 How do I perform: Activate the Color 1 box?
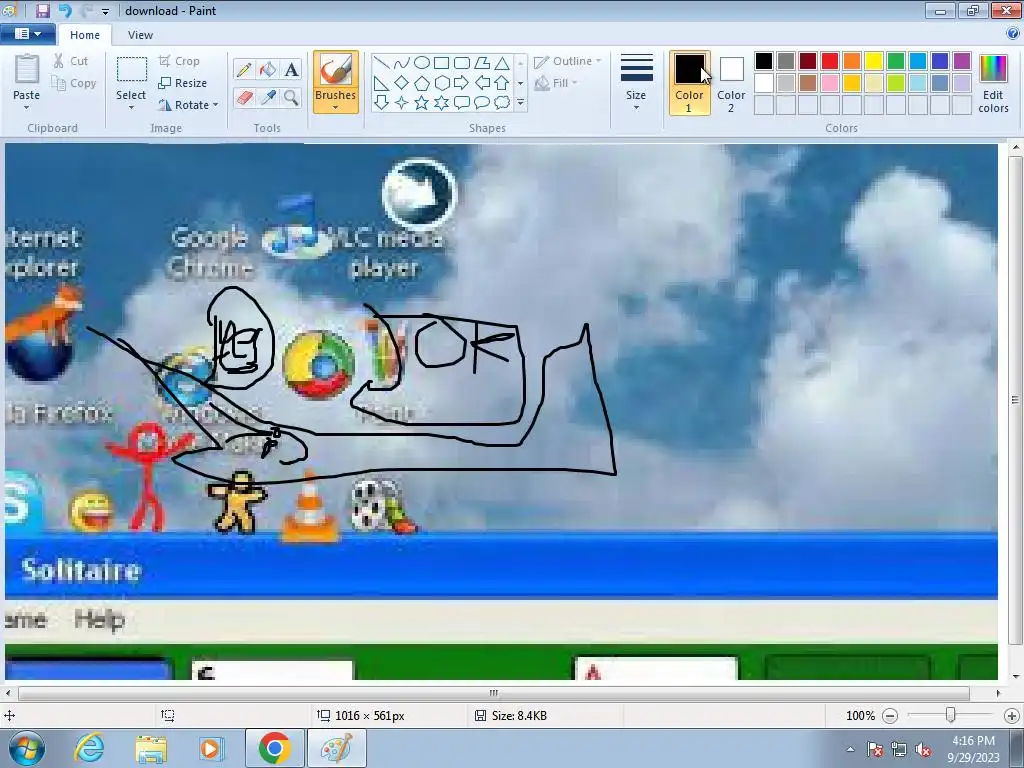point(690,83)
